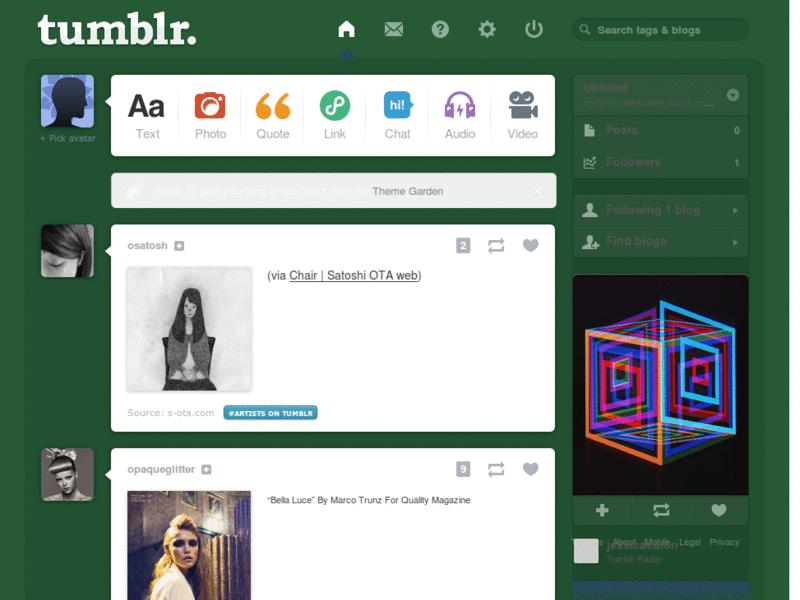Create a new Audio post
The height and width of the screenshot is (600, 800).
(460, 115)
